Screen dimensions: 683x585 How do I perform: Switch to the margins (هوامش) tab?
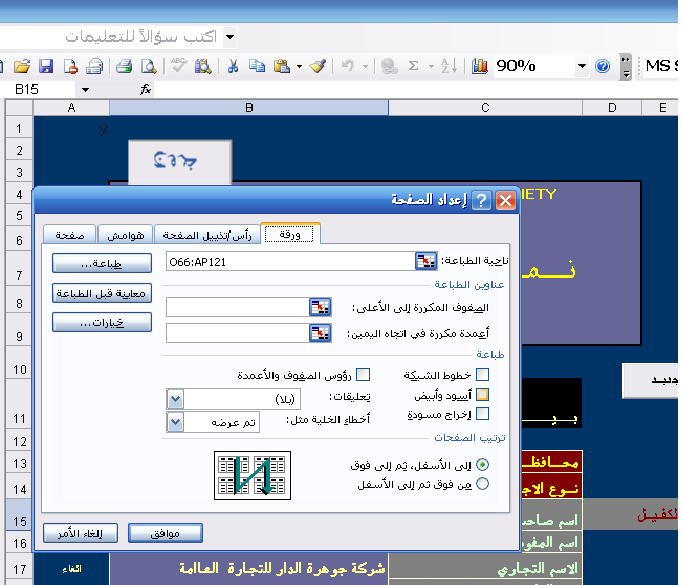click(x=127, y=234)
